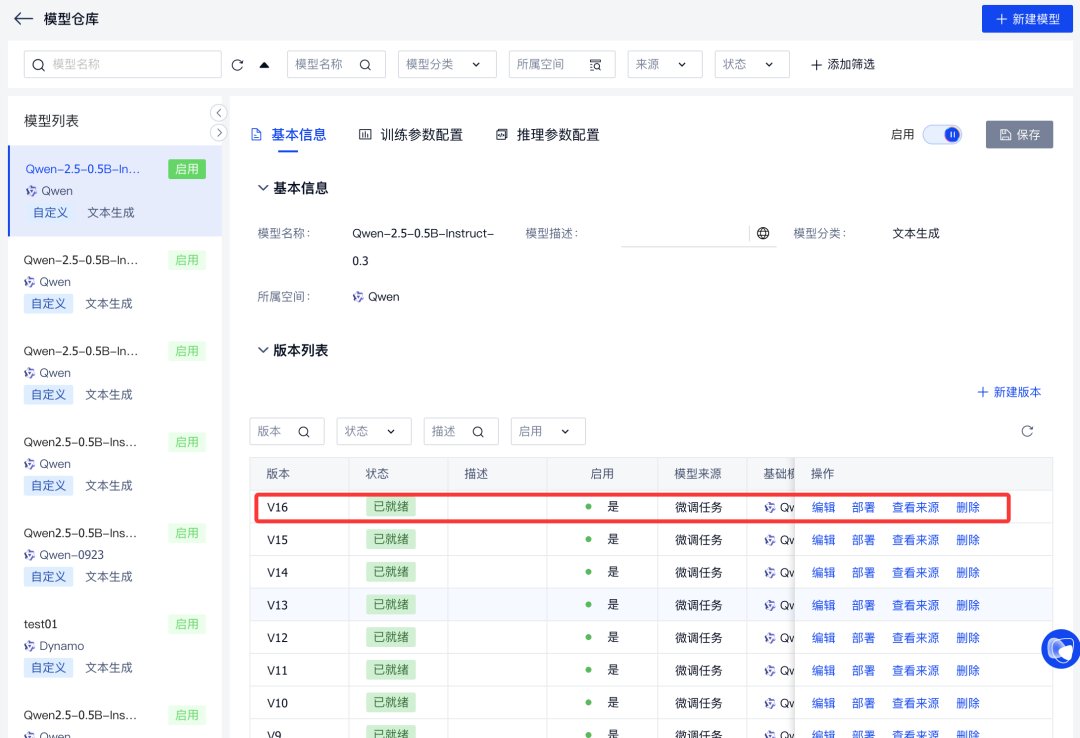Viewport: 1080px width, 738px height.
Task: Click the Qwen space icon under 所属空间
Action: click(x=358, y=297)
